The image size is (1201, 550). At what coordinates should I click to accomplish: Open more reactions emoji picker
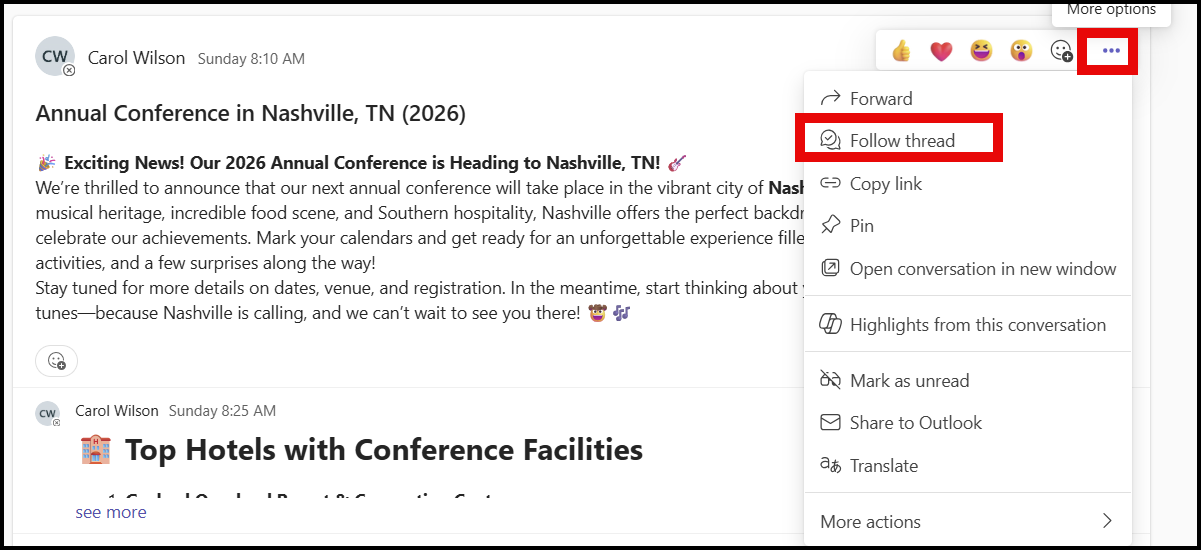pos(1061,51)
